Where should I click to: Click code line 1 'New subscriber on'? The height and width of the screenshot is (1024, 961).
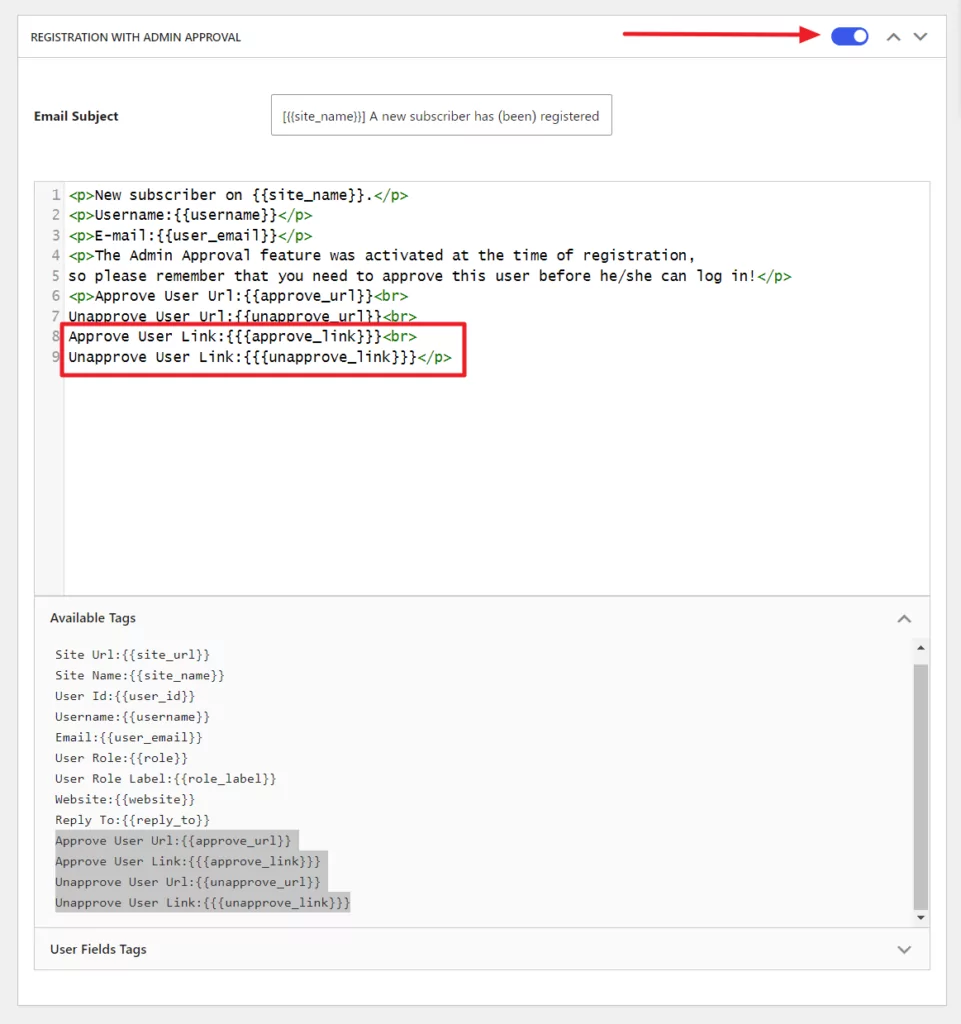[x=238, y=195]
